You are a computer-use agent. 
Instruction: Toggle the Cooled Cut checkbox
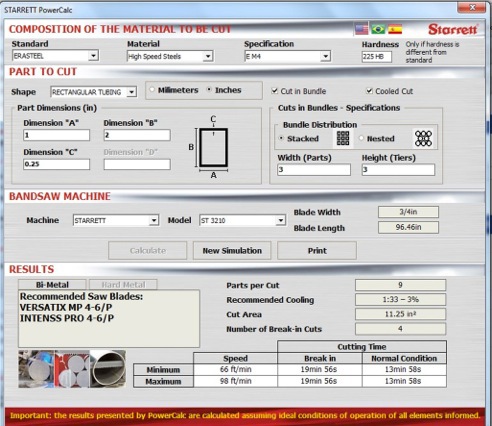(x=369, y=91)
